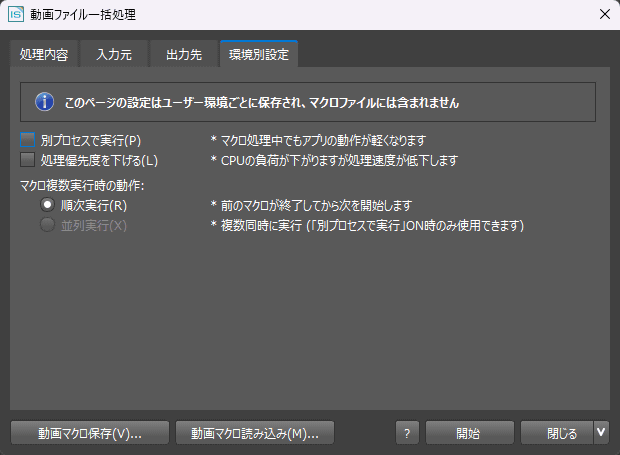Click the blue information icon

(45, 102)
